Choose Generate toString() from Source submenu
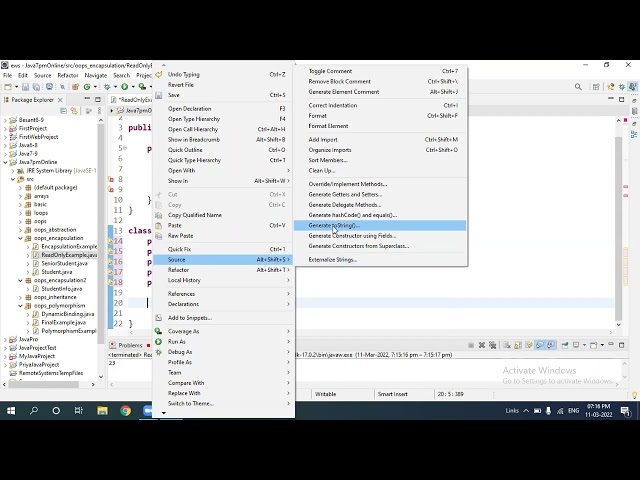This screenshot has height=480, width=640. (x=333, y=225)
